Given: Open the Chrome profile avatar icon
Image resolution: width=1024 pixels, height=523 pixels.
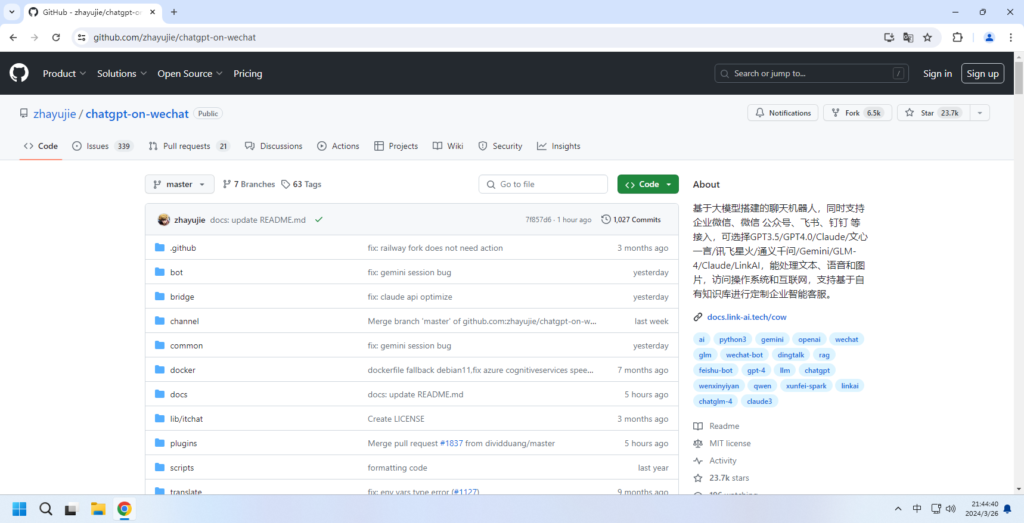Looking at the screenshot, I should [989, 37].
